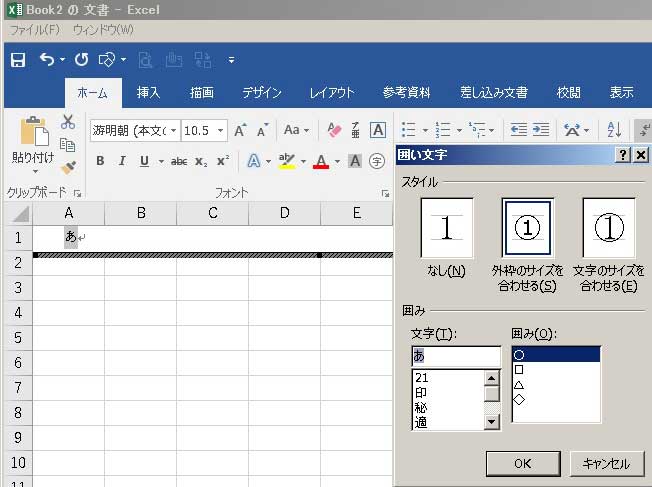Apply strikethrough formatting
Viewport: 652px width, 487px height.
click(179, 161)
